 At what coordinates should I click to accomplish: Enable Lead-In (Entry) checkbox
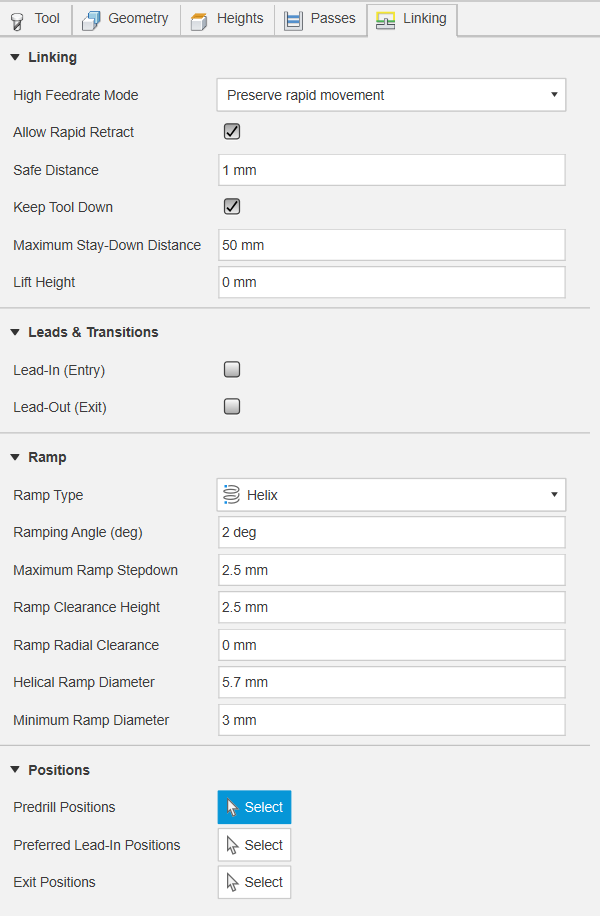(232, 369)
